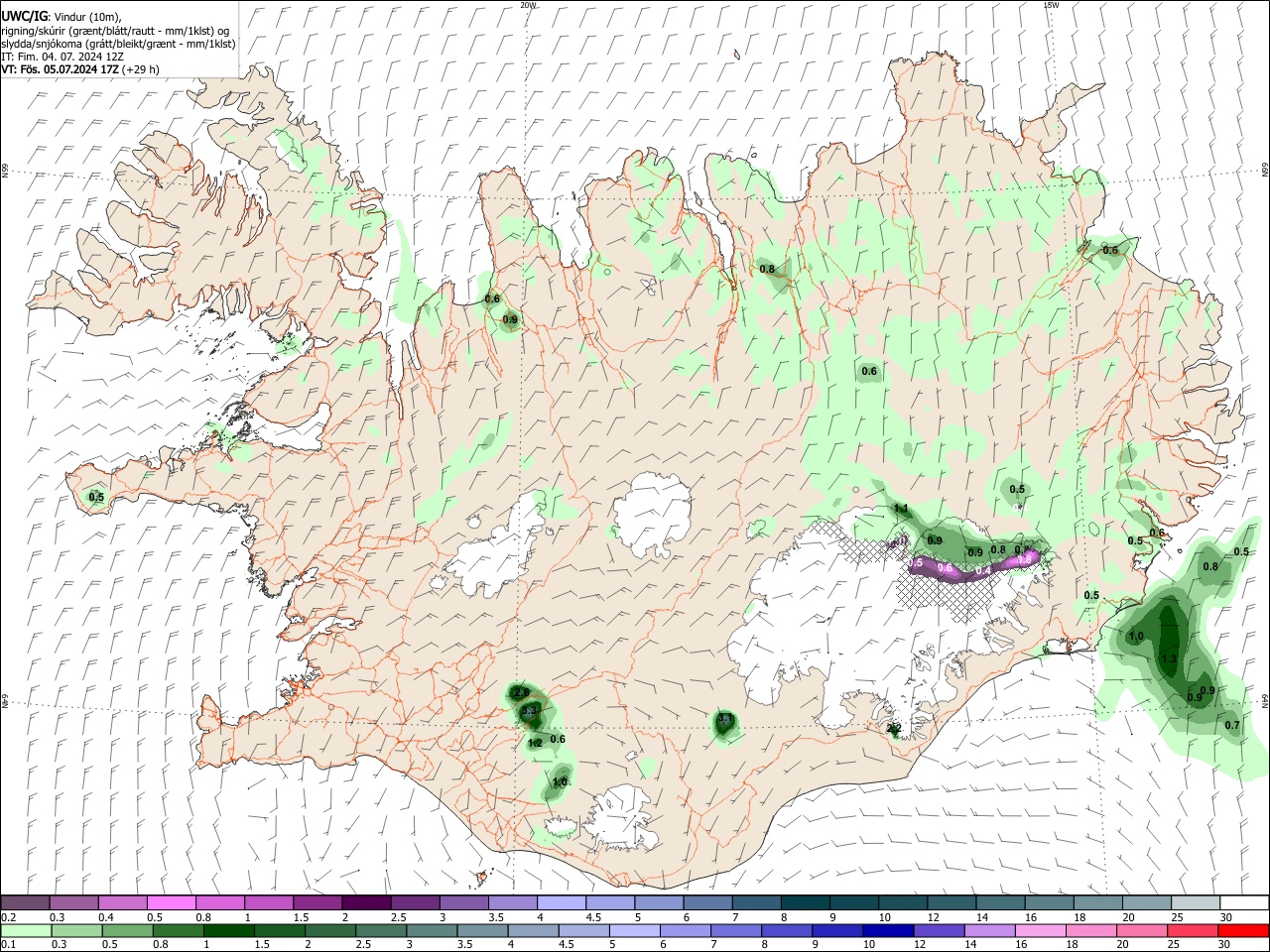Pick the dark purple swatch starting at upper 2

tap(366, 902)
